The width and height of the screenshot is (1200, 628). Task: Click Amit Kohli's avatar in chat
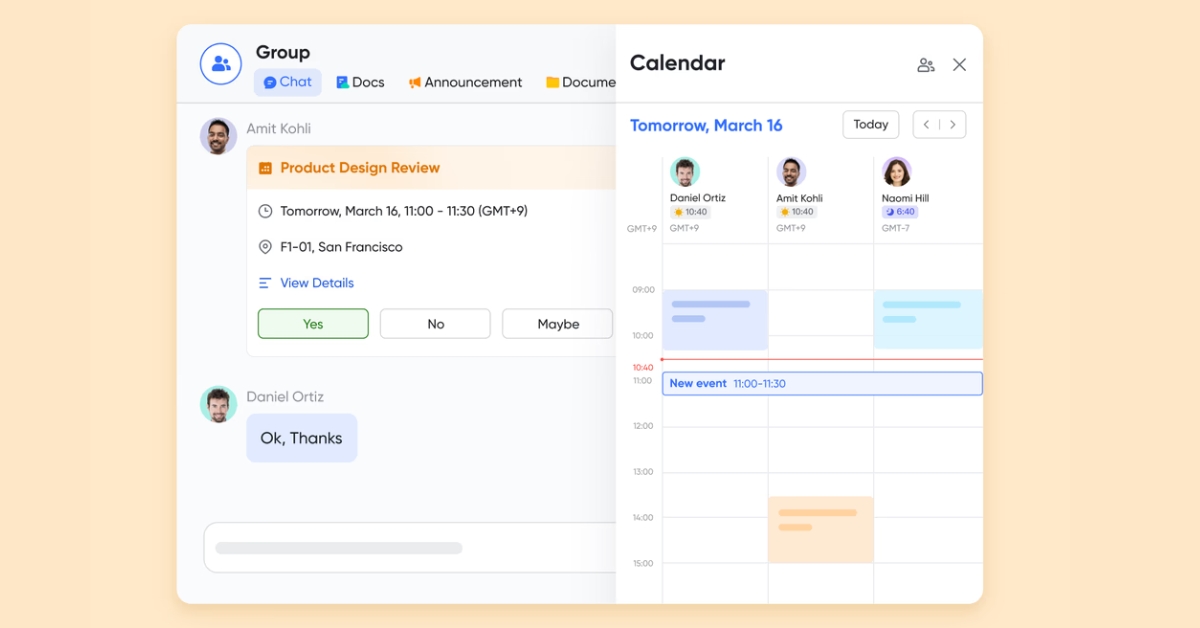click(218, 136)
